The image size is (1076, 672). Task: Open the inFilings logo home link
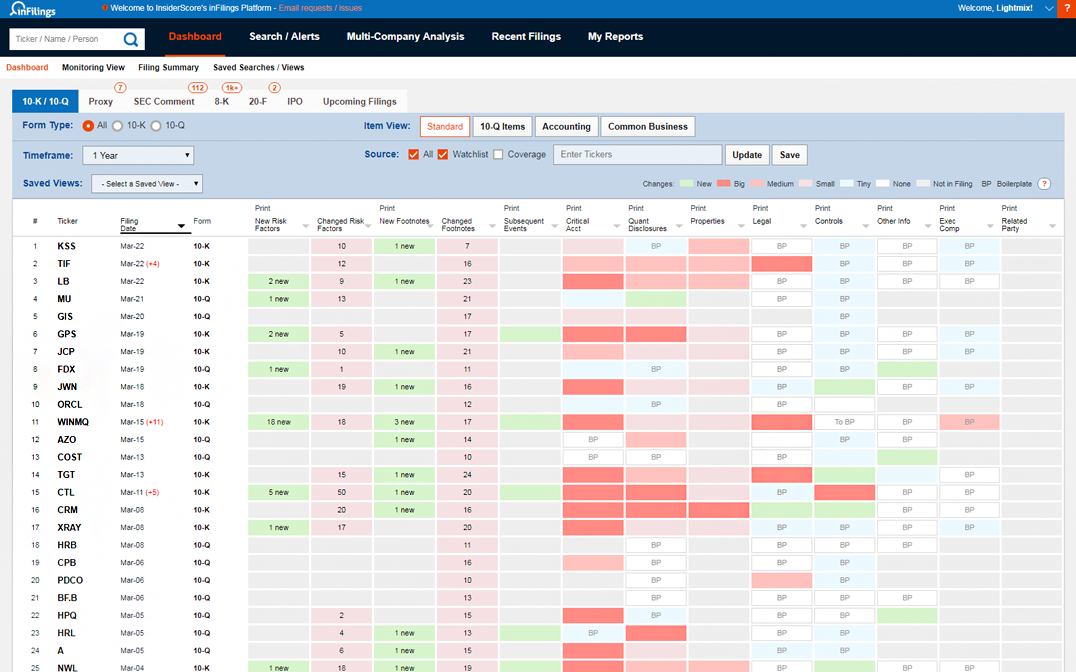pyautogui.click(x=32, y=9)
